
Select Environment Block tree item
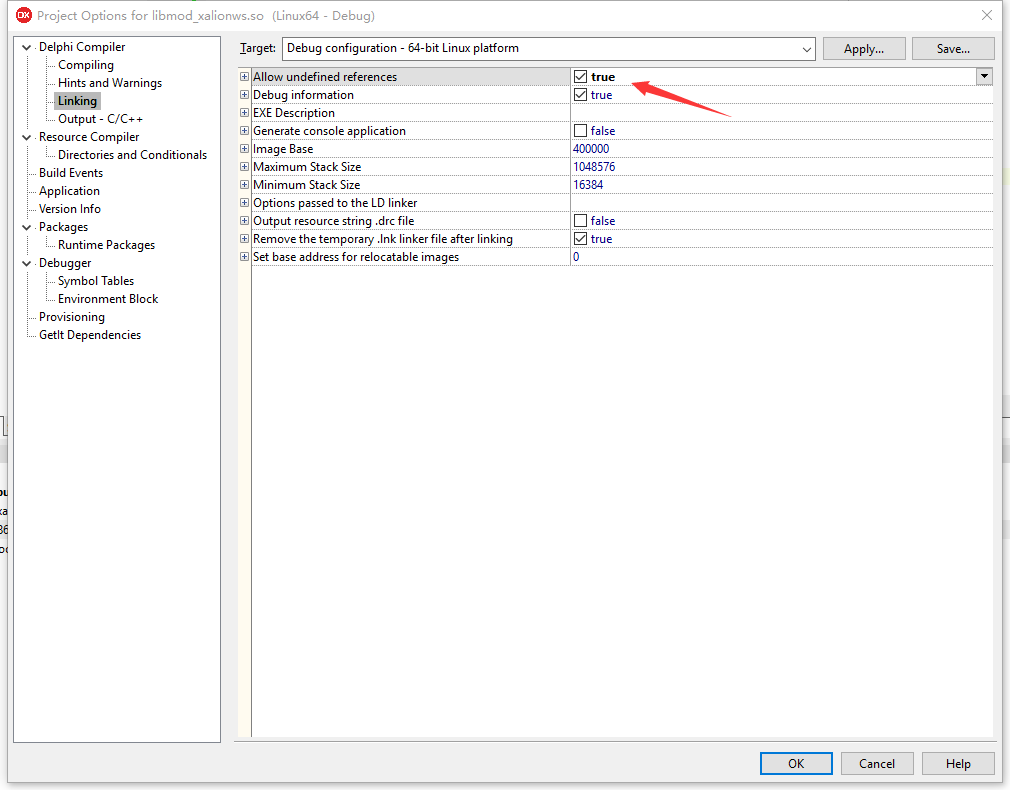click(108, 300)
